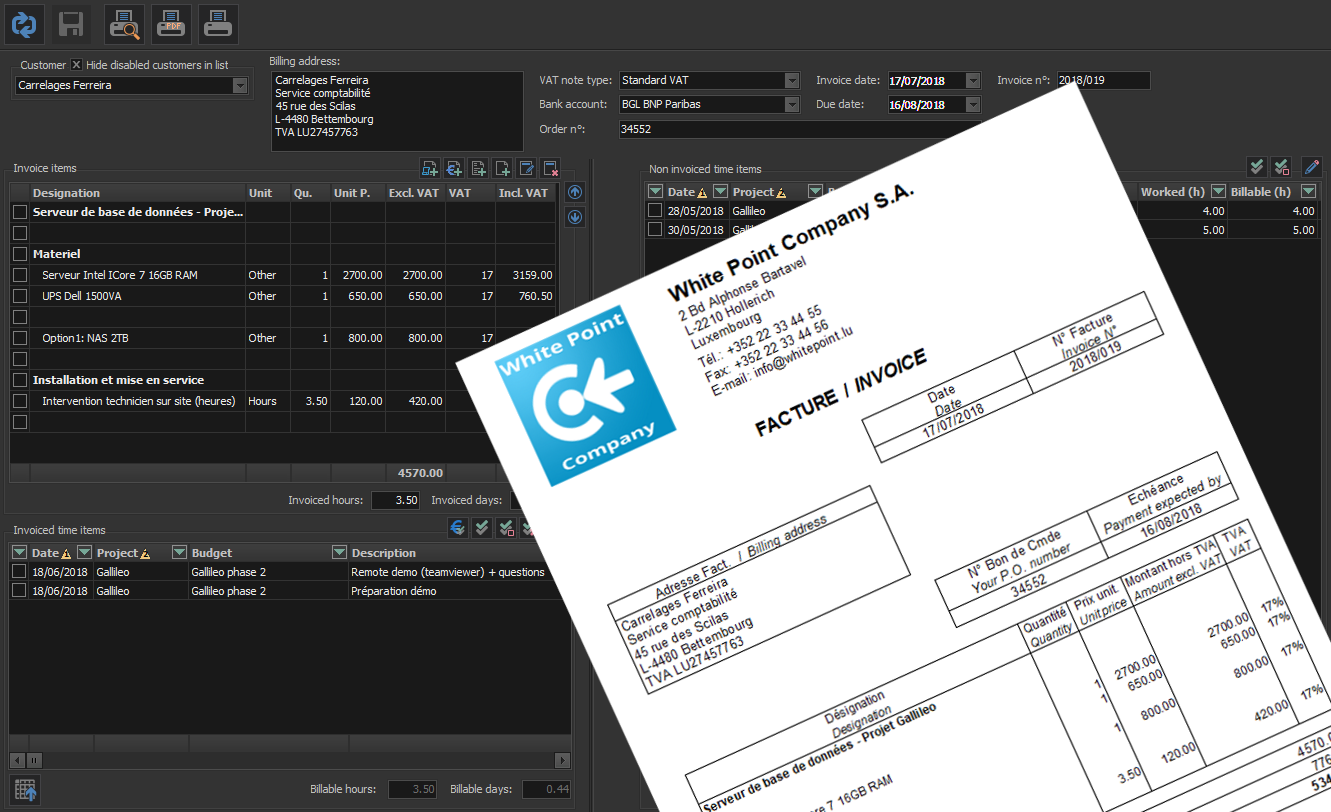Screen dimensions: 1331x812
Task: Click the Invoiced hours field showing 3.50
Action: 394,500
